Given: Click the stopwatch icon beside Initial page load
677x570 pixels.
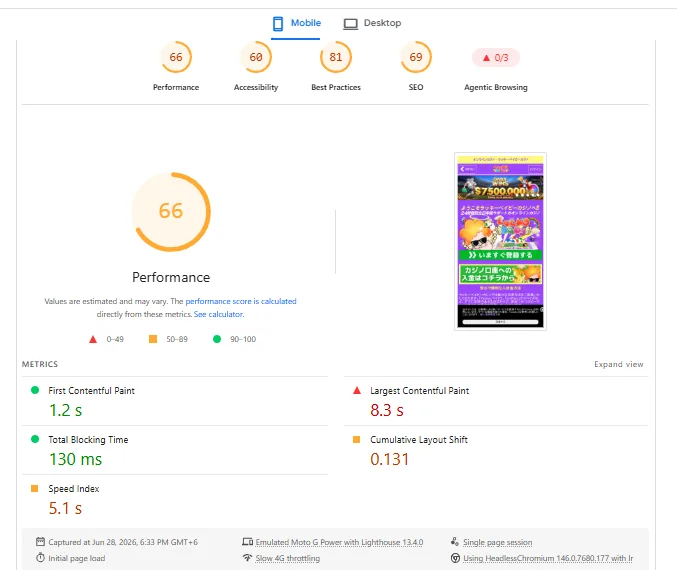Looking at the screenshot, I should pyautogui.click(x=40, y=557).
